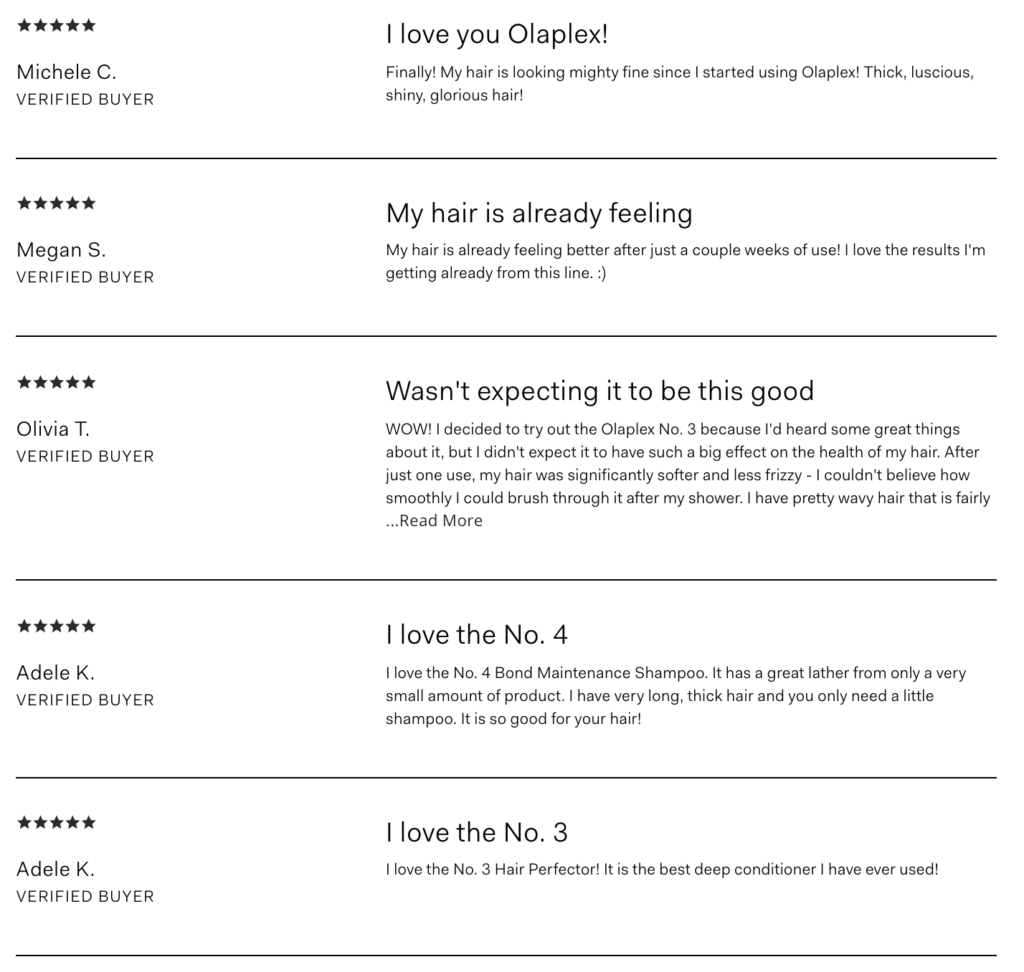
Task: Open 'Wasn't expecting it to be this good' review
Action: (x=600, y=391)
